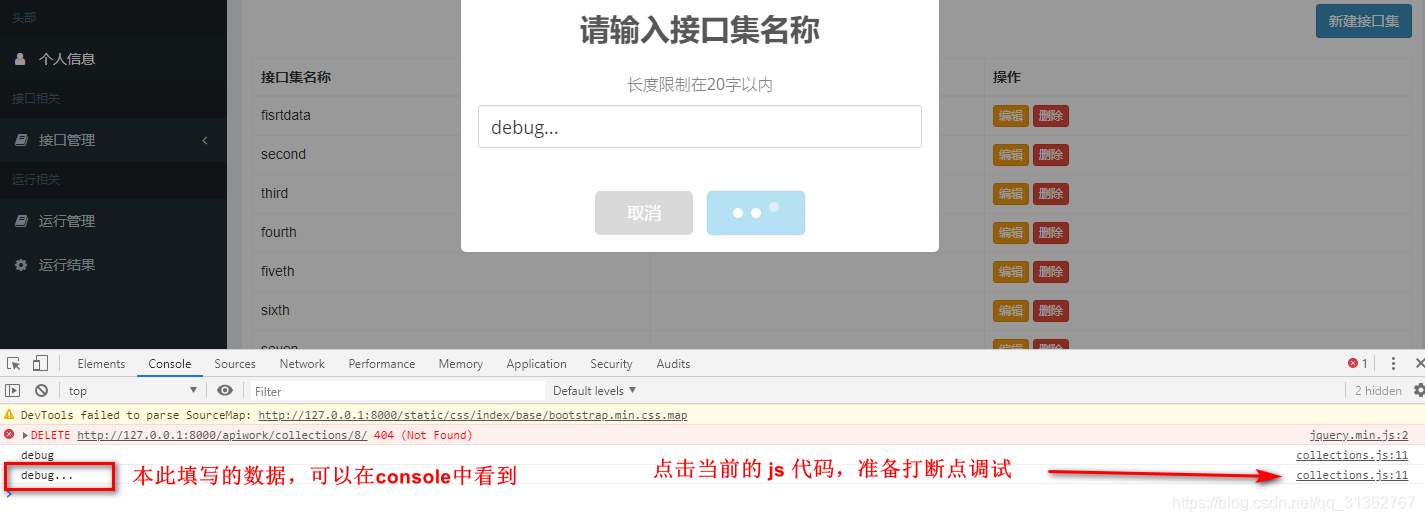Screen dimensions: 1425x521
Task: Expand the DELETE 404 error entry
Action: 25,436
